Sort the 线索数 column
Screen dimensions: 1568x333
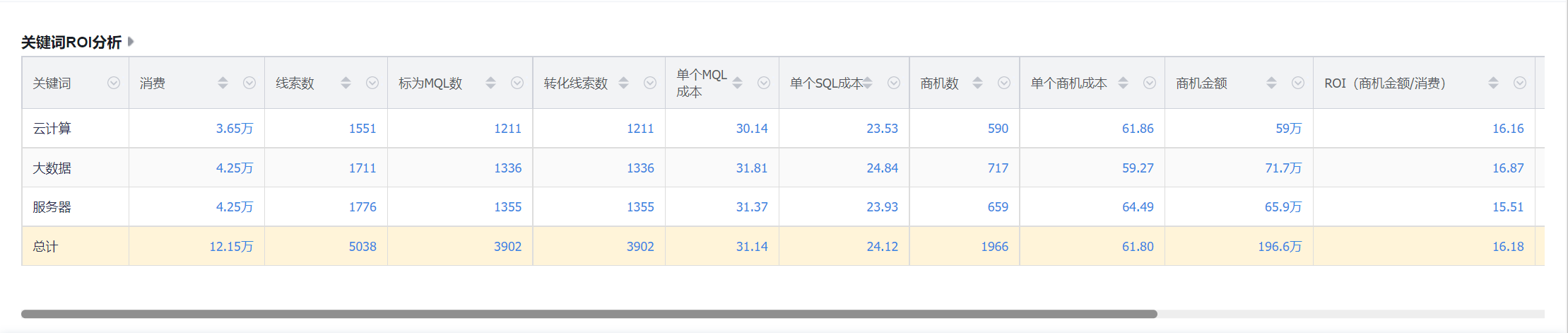pos(346,83)
